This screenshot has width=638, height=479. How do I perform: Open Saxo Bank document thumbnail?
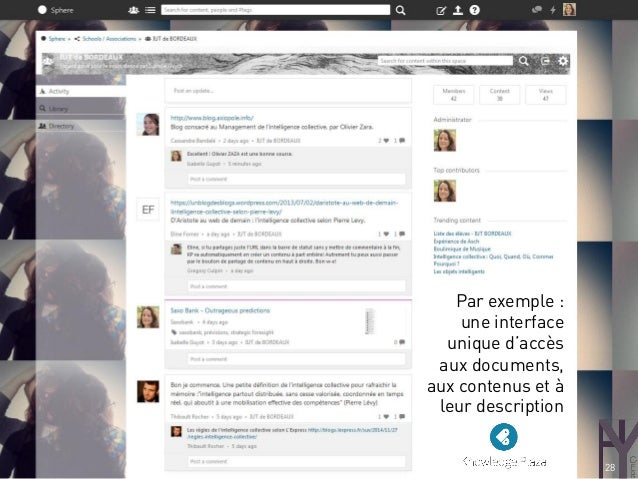pos(369,322)
